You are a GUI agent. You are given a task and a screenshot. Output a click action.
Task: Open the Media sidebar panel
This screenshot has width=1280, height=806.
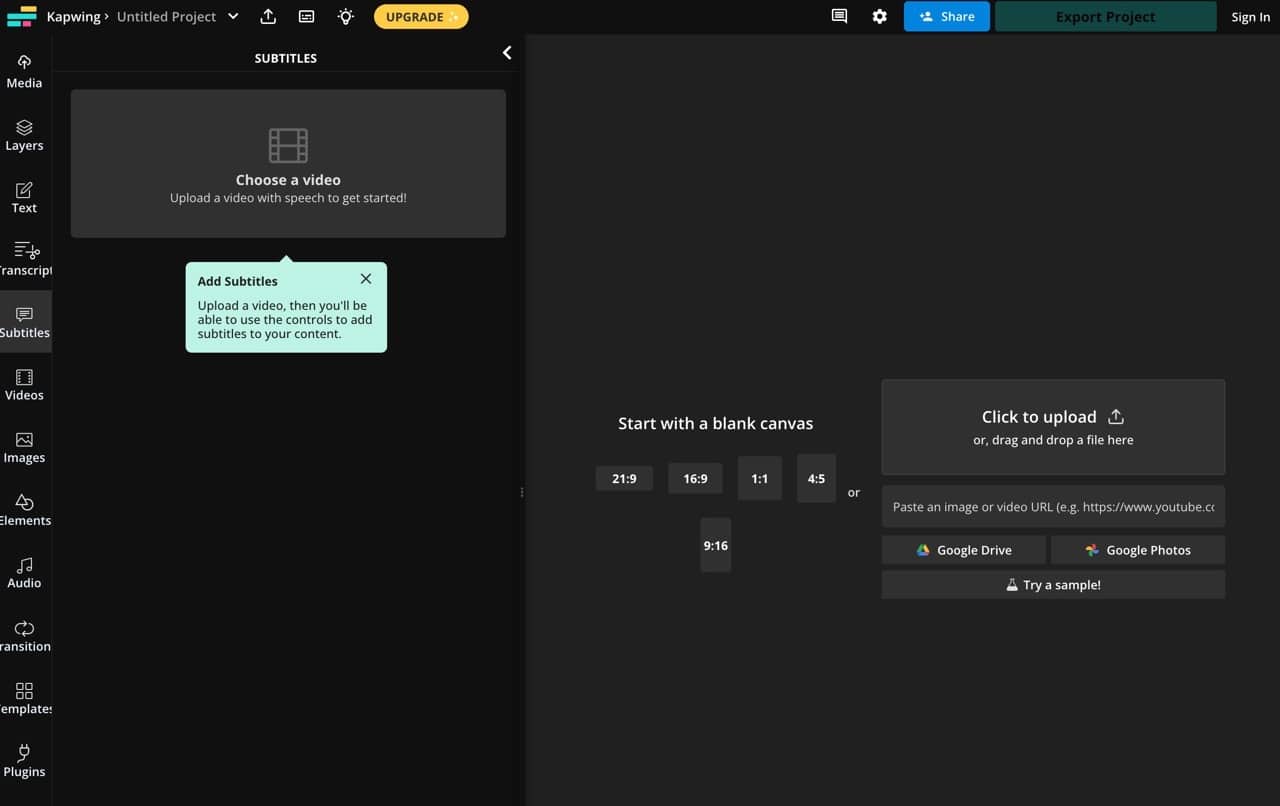pyautogui.click(x=24, y=71)
